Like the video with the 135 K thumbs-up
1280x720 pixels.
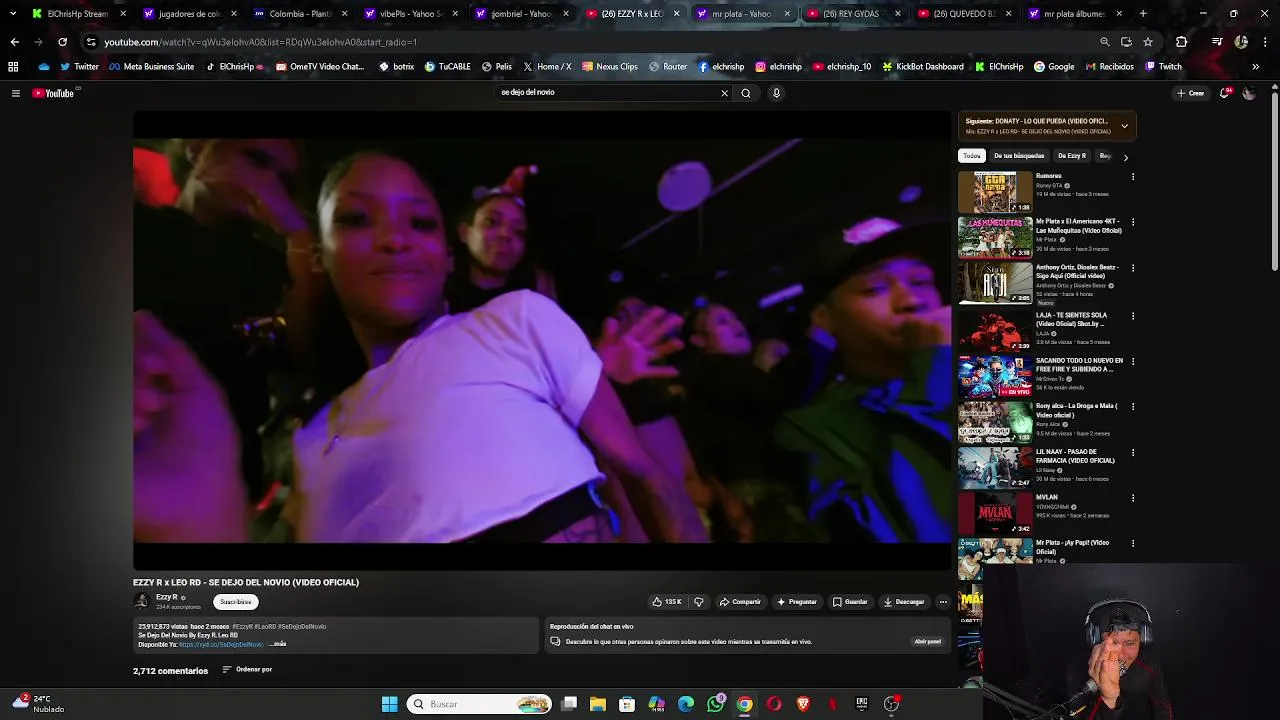coord(667,602)
